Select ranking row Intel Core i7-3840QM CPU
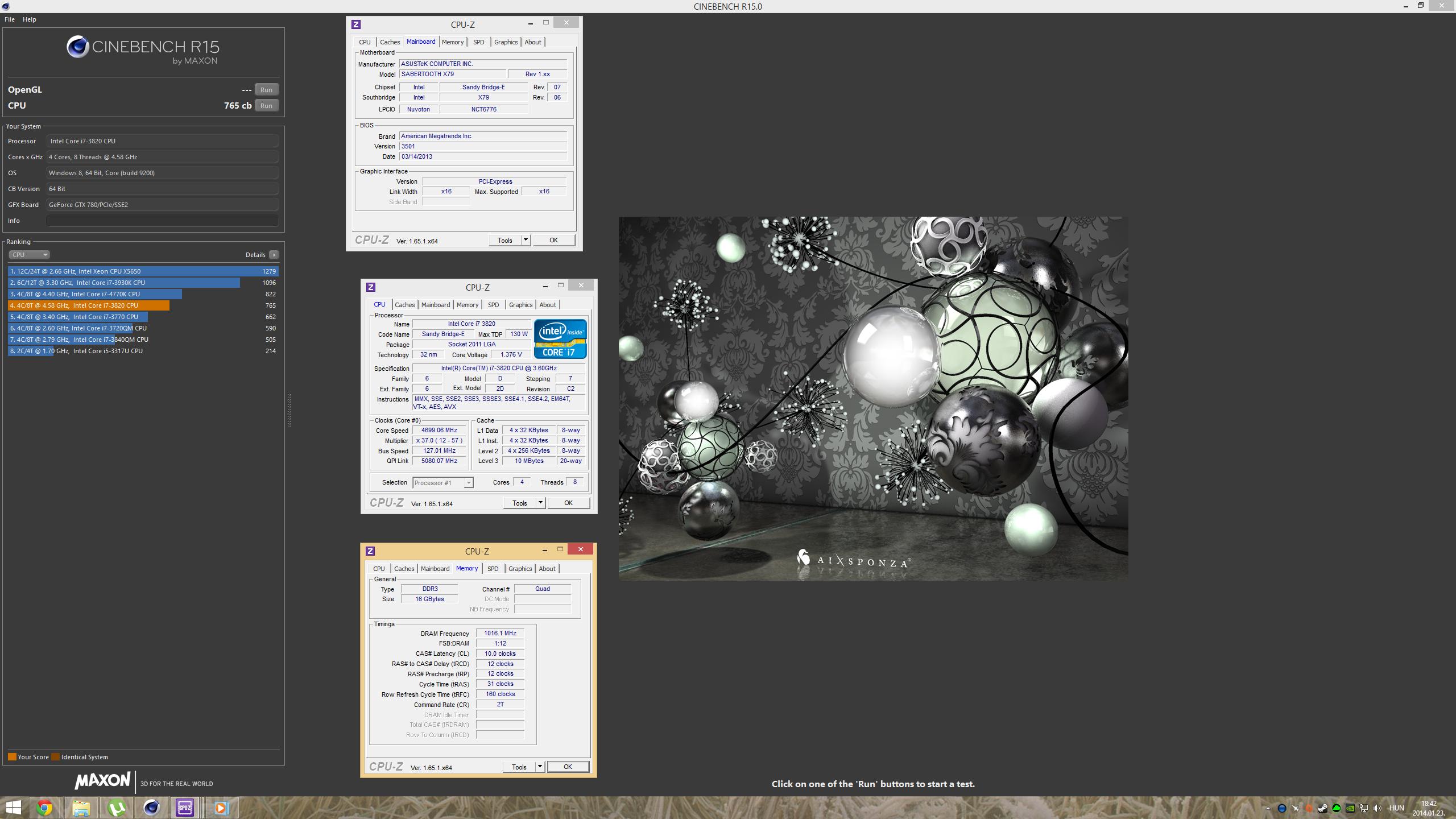This screenshot has width=1456, height=819. tap(143, 340)
